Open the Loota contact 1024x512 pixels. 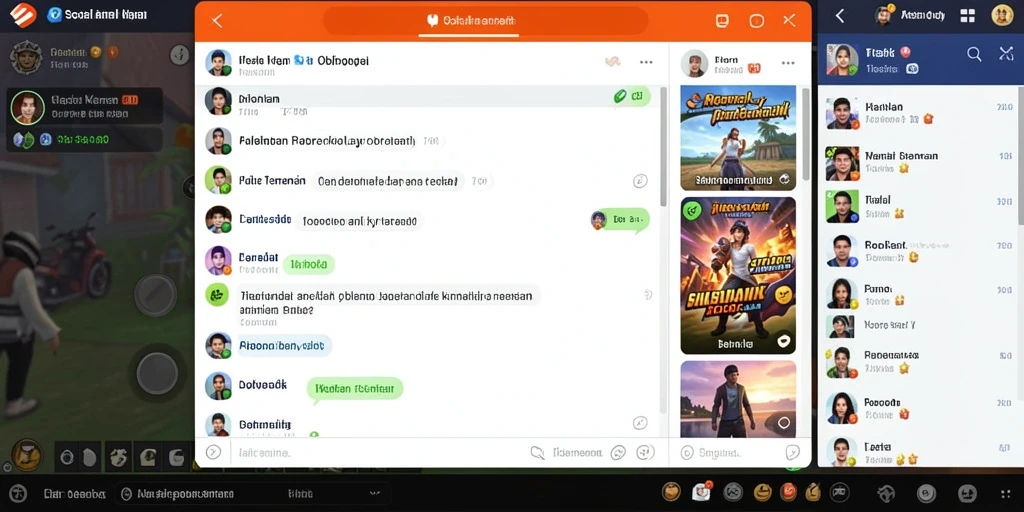[x=920, y=452]
